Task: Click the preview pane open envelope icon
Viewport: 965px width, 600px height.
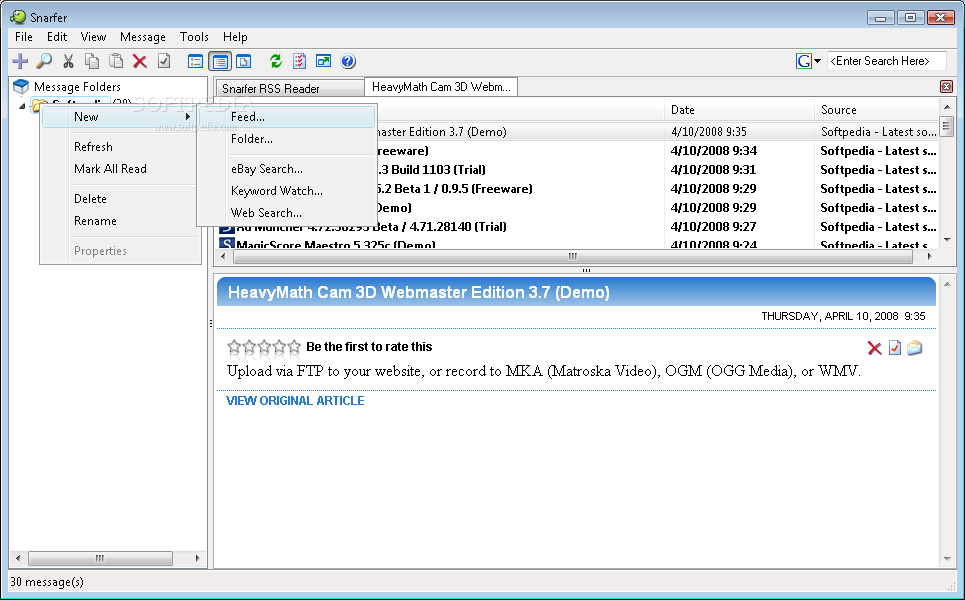Action: pos(915,348)
